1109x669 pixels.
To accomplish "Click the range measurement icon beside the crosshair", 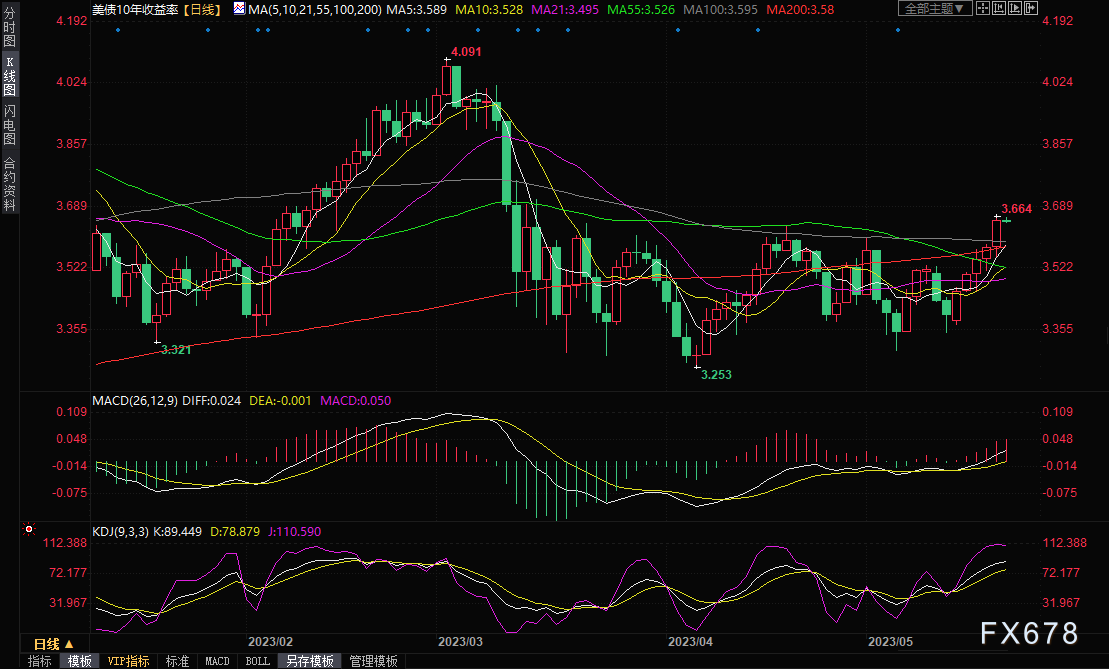I will (1001, 9).
